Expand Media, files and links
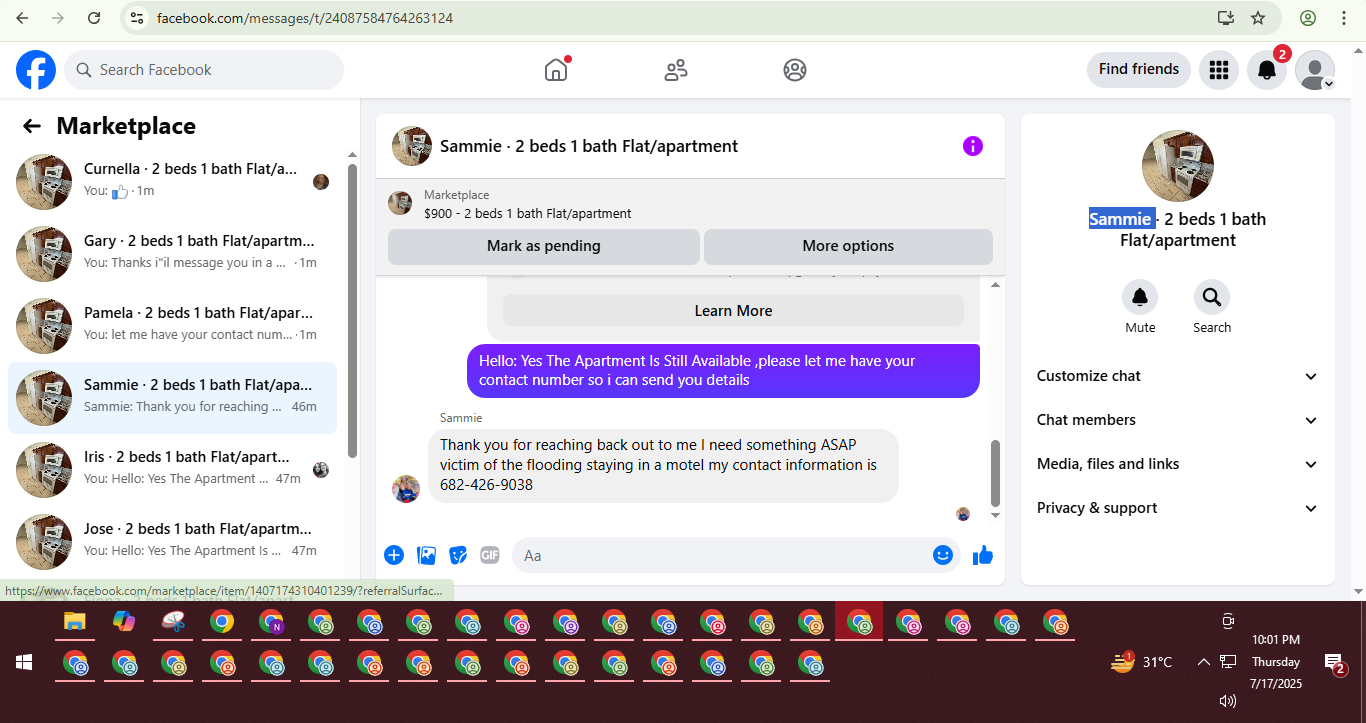 [x=1178, y=464]
